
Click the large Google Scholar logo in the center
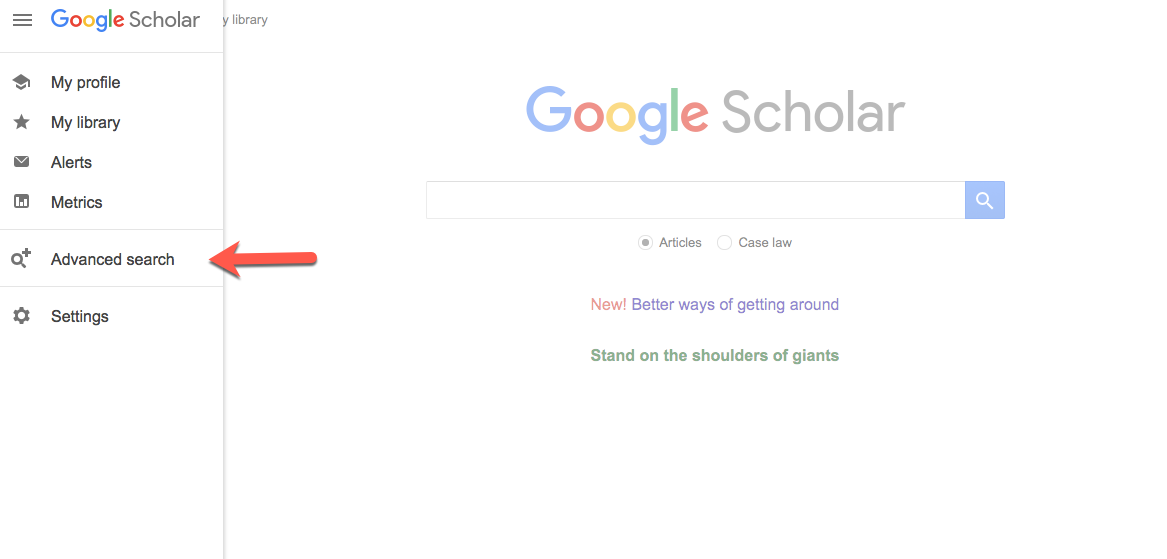(x=715, y=115)
